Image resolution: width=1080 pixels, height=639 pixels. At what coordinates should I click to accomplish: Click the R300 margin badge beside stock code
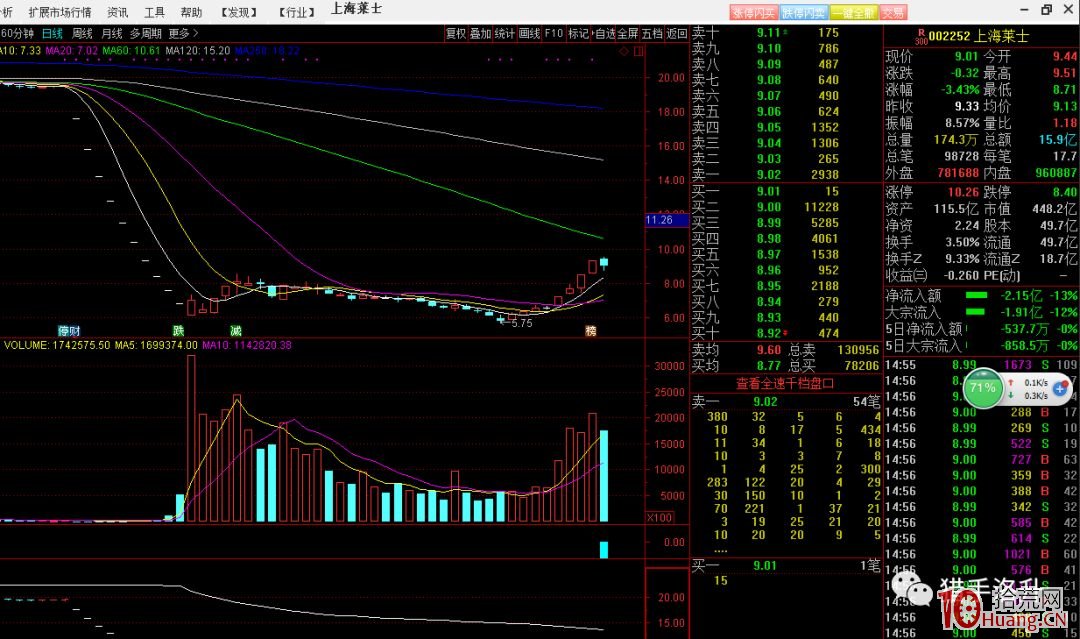coord(918,36)
